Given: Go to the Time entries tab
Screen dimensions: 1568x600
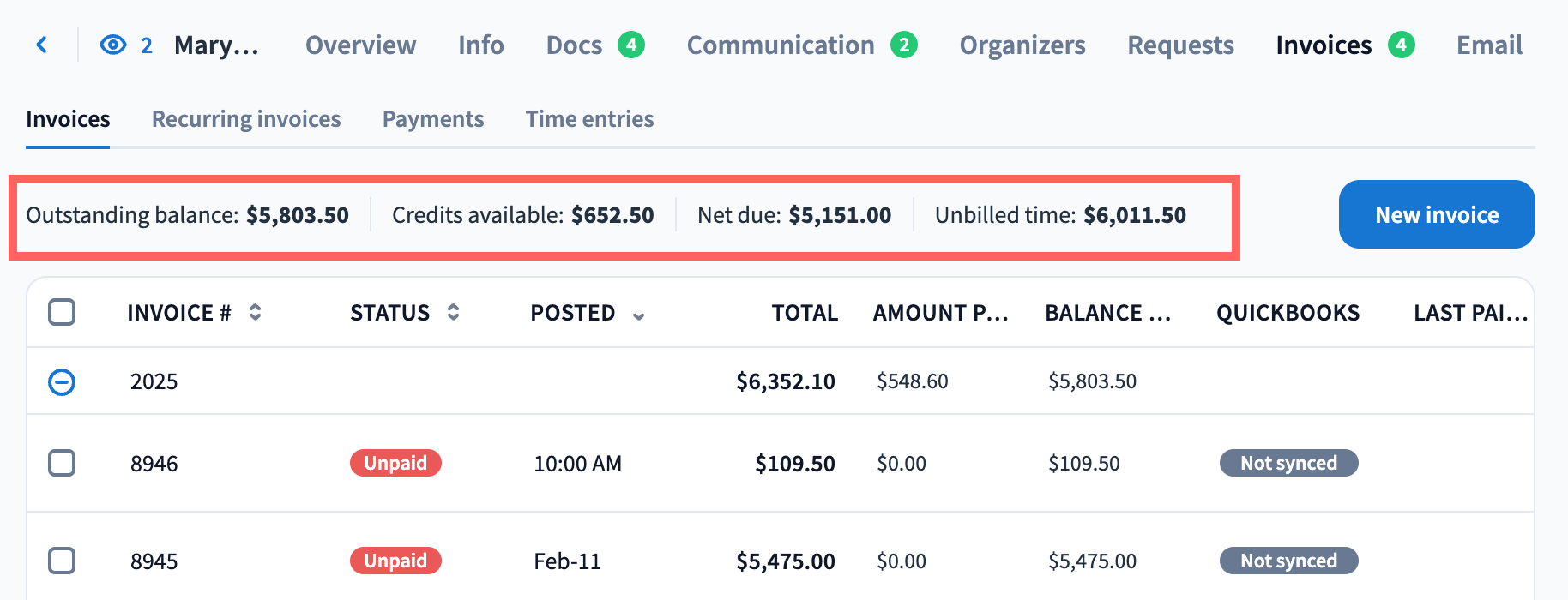Looking at the screenshot, I should (x=589, y=119).
